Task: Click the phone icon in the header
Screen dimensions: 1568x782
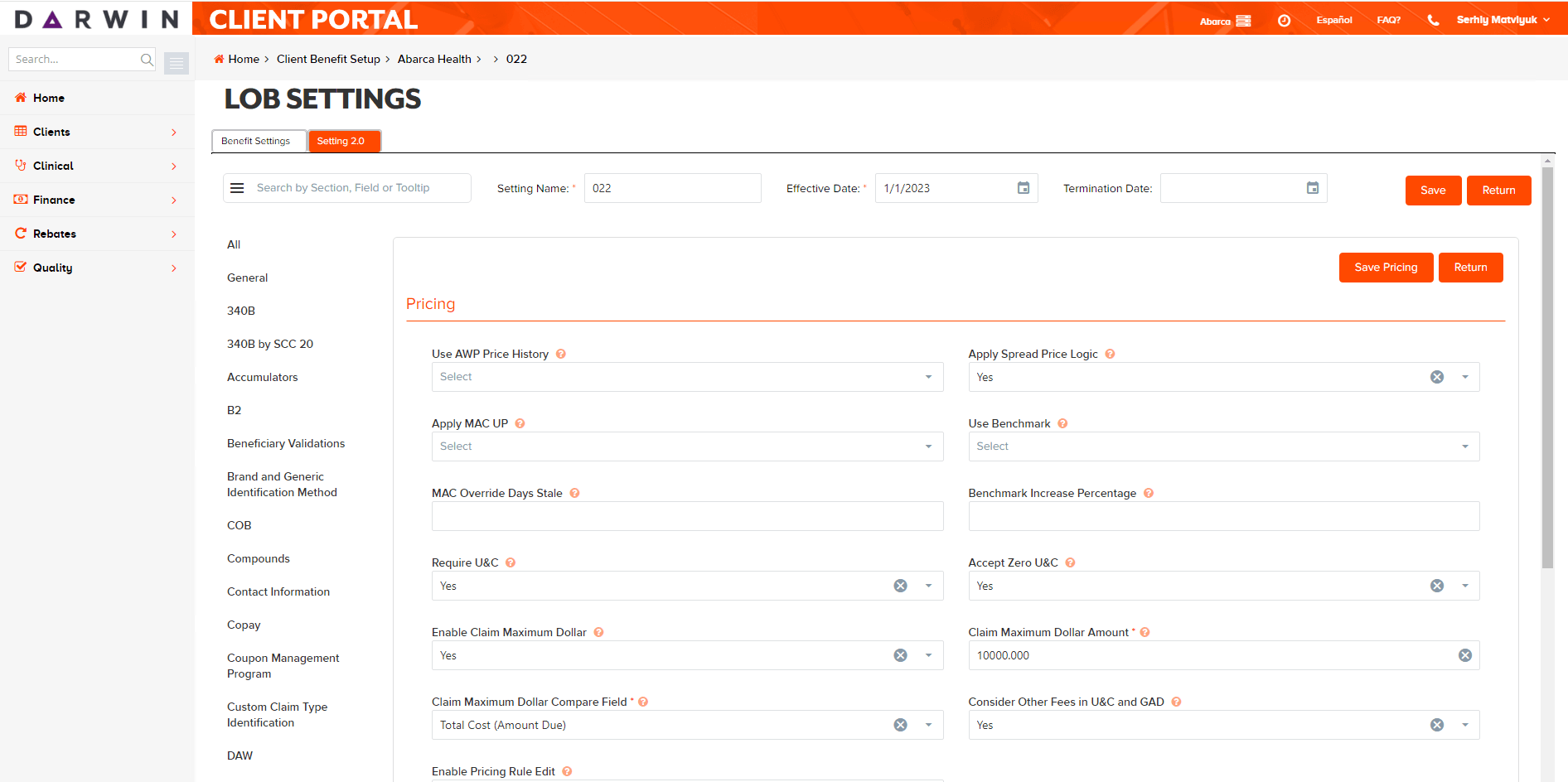Action: tap(1433, 21)
